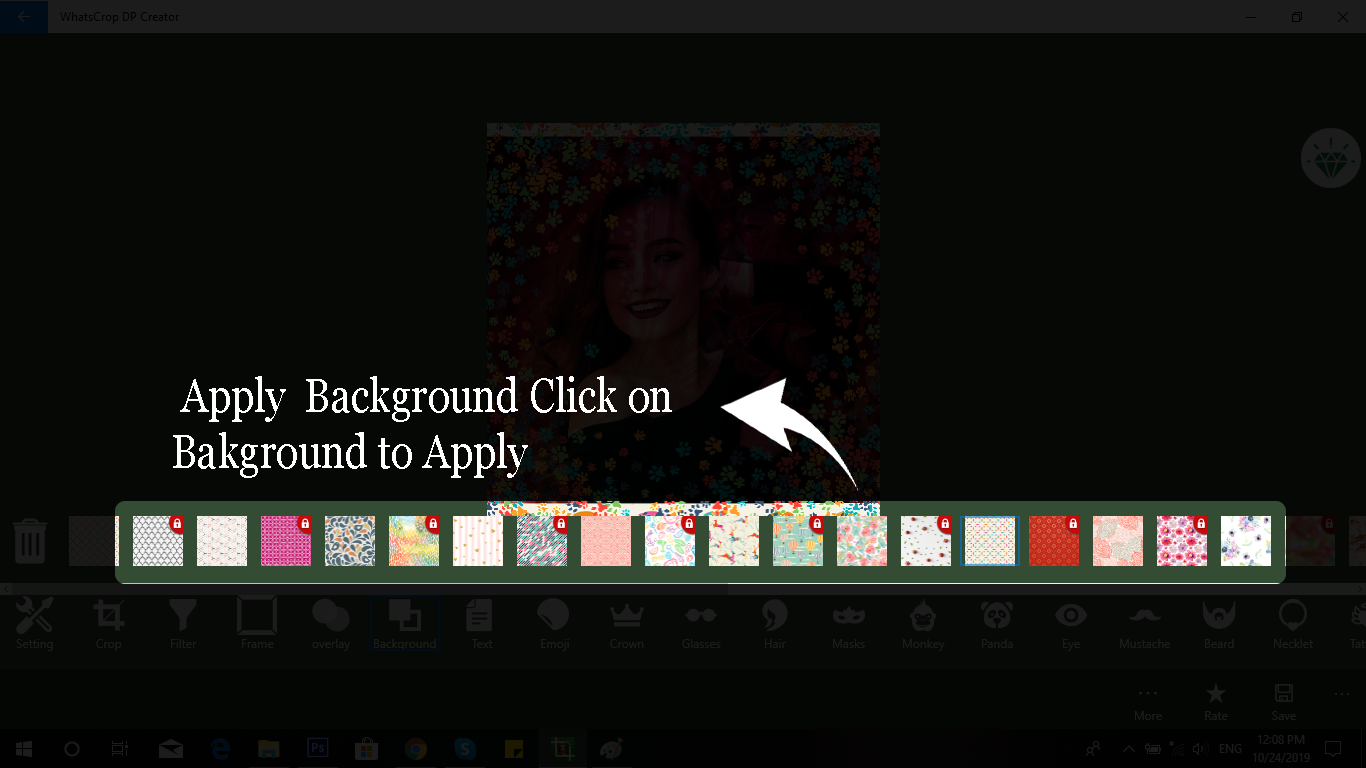Go back with the arrow icon
Viewport: 1366px width, 768px height.
[x=24, y=17]
